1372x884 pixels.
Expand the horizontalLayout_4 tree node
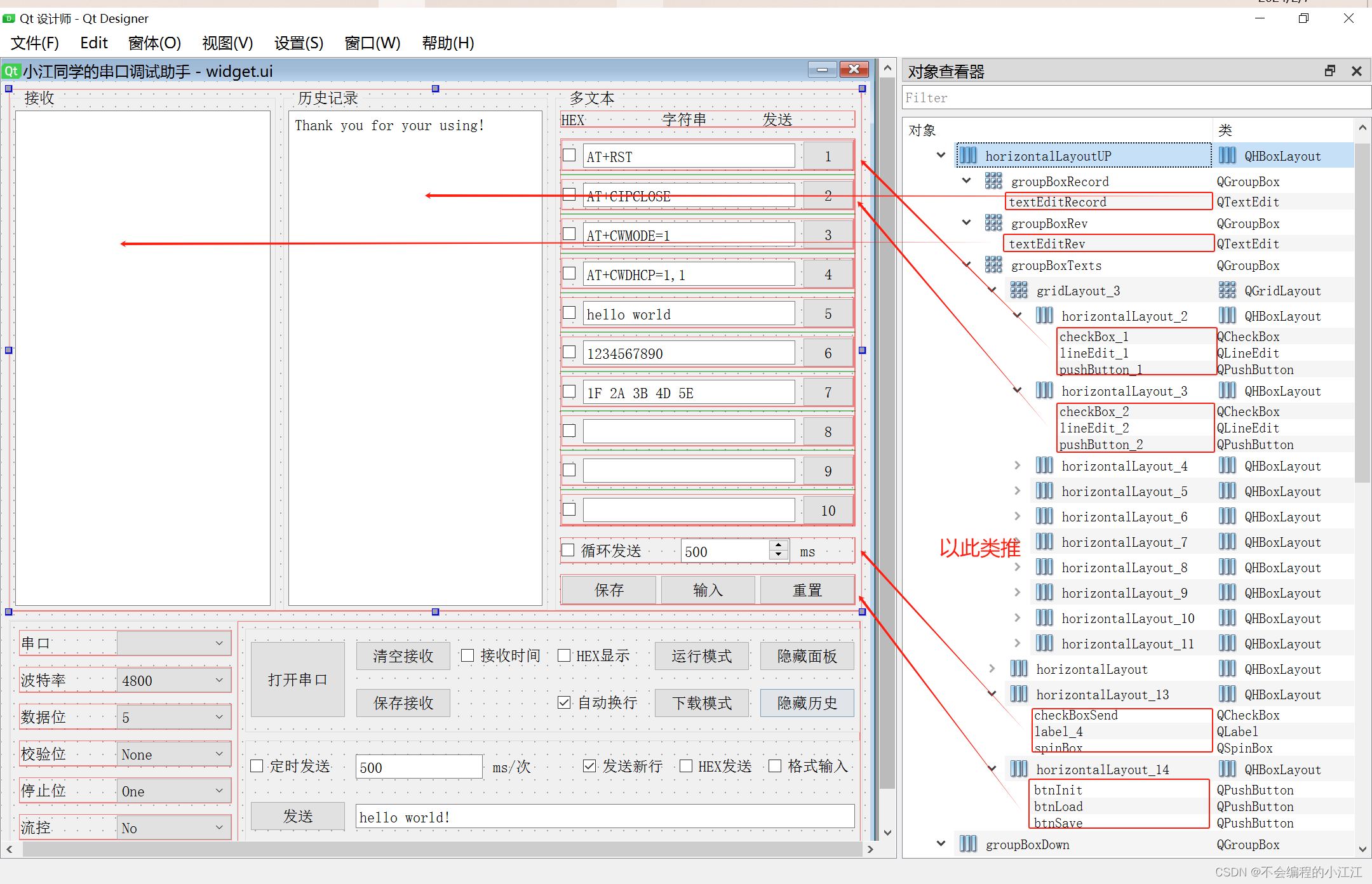point(1018,465)
